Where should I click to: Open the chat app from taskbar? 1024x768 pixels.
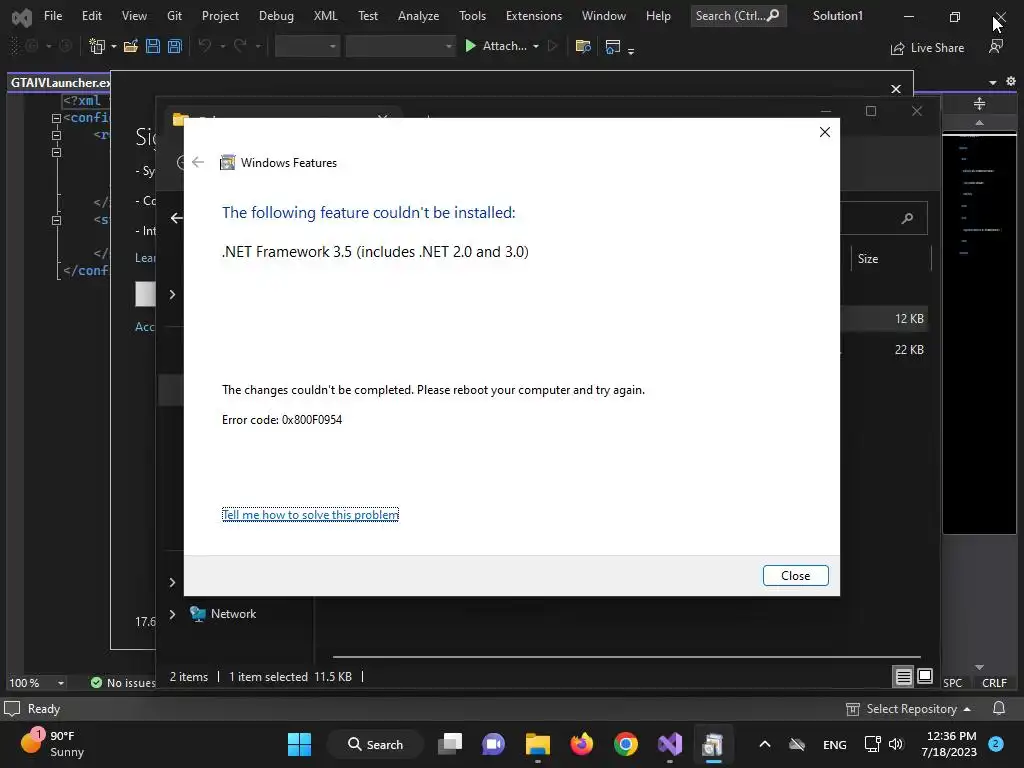click(493, 744)
